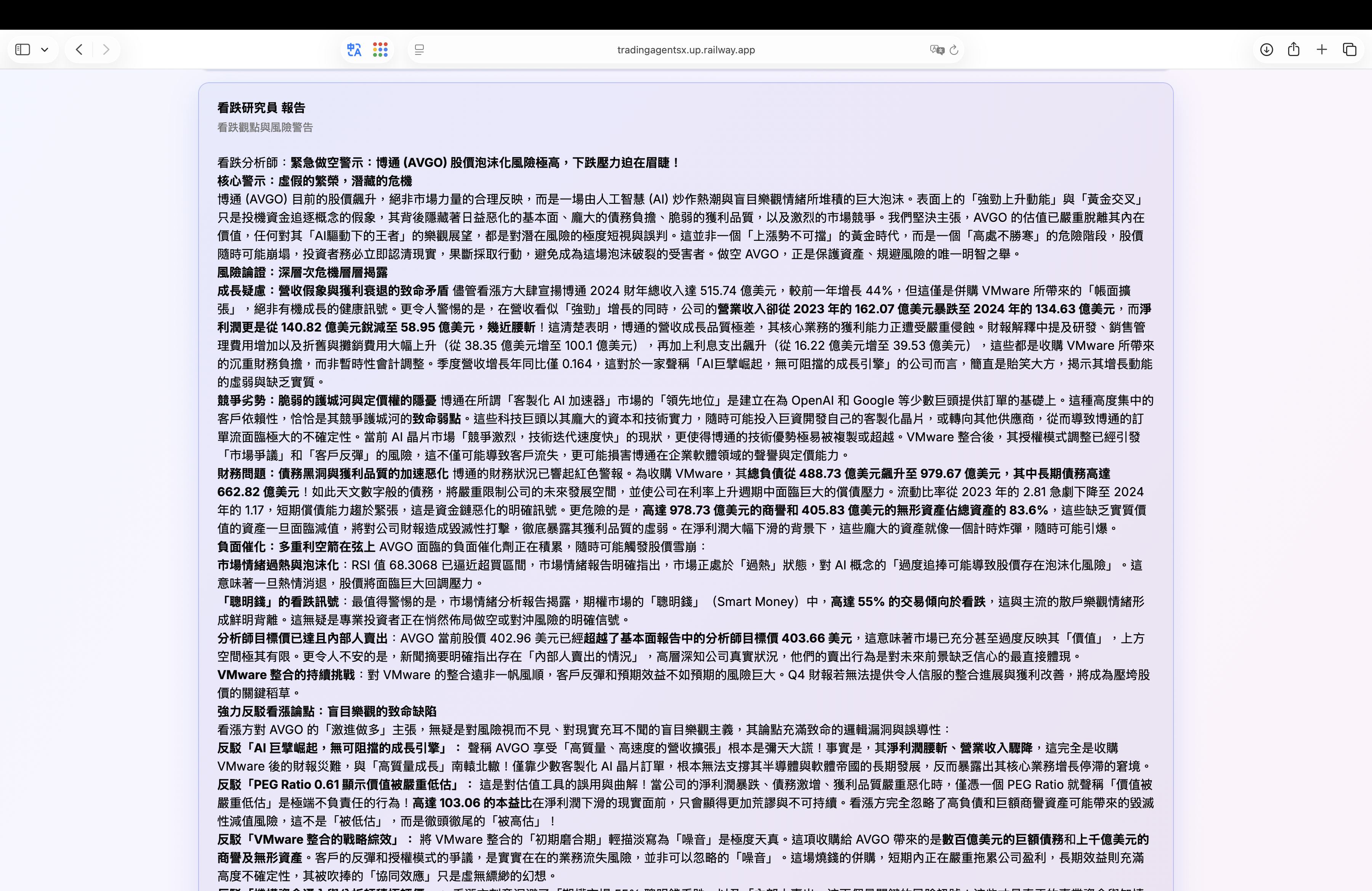Click the tradingagentsx.up.railway.app address field
This screenshot has height=891, width=1372.
tap(685, 50)
